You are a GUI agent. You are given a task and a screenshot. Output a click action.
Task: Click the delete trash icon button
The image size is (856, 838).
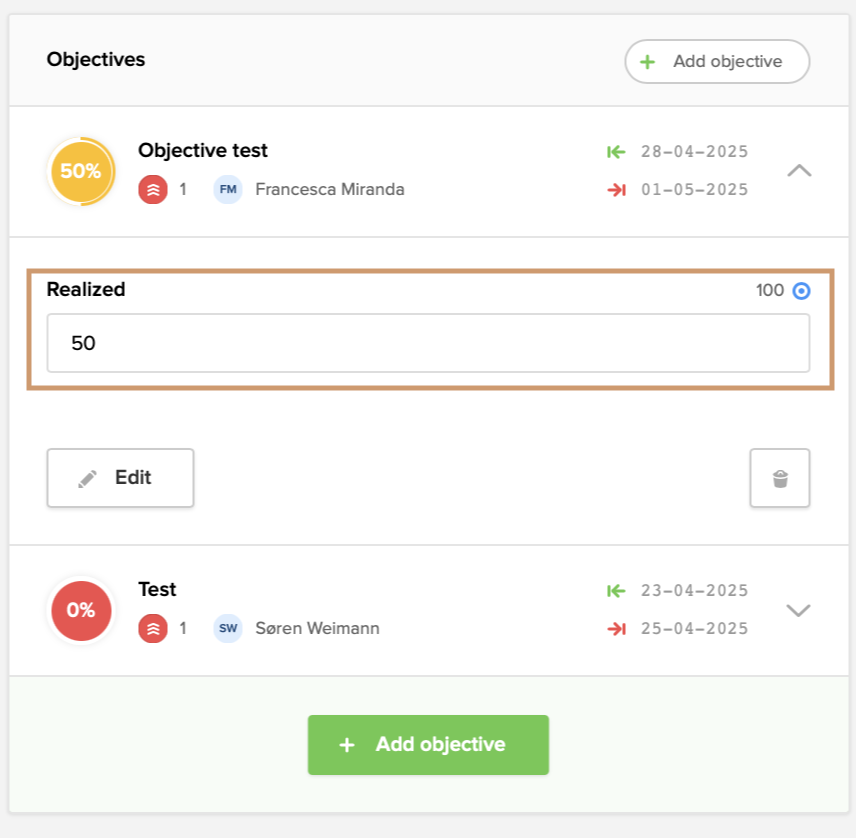[x=780, y=478]
